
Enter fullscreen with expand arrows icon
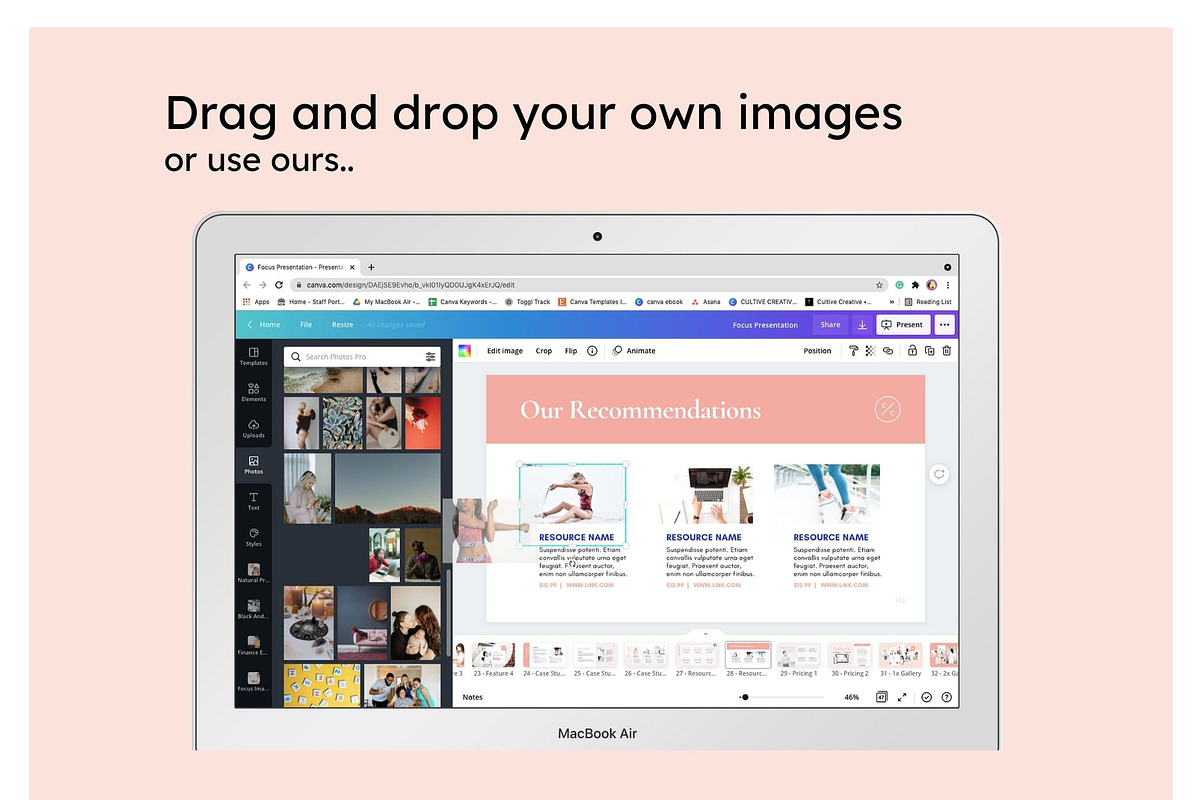[902, 697]
